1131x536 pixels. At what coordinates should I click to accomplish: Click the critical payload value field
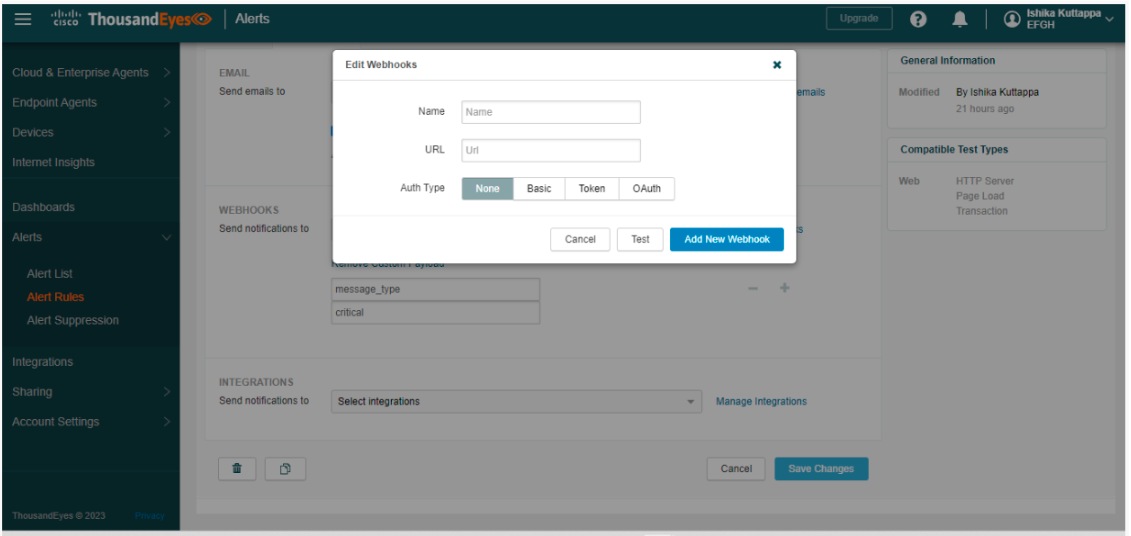pos(436,313)
